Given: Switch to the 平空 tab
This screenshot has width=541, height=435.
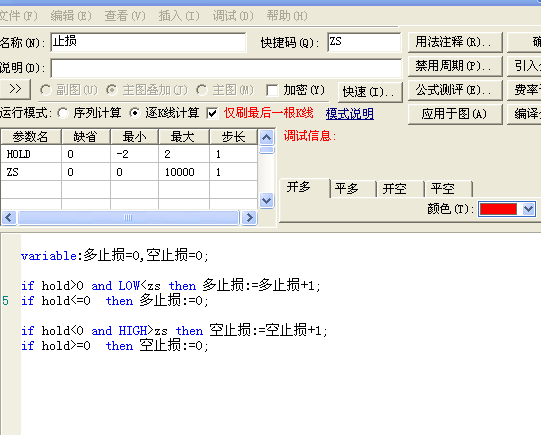Looking at the screenshot, I should 449,189.
